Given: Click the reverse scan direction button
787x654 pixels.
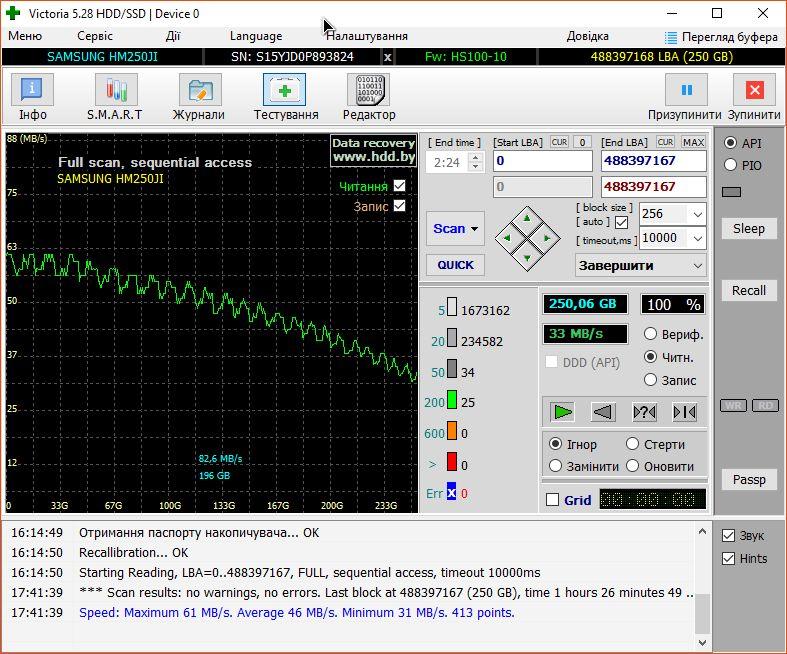Looking at the screenshot, I should tap(603, 412).
